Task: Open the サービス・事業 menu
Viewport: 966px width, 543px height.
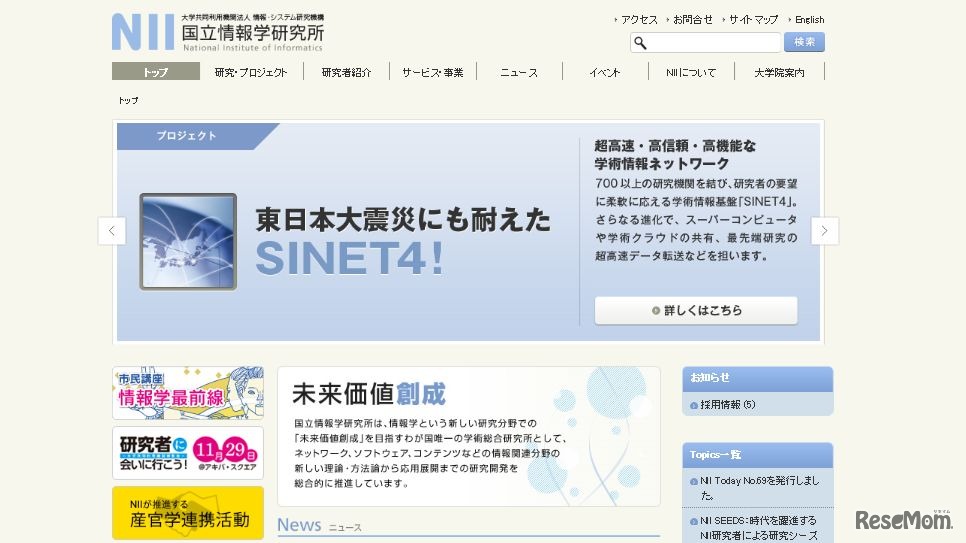Action: coord(432,72)
